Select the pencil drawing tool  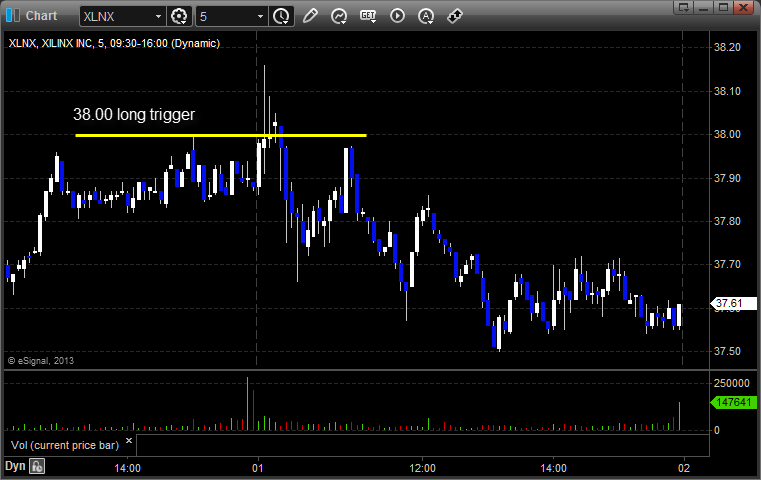(x=310, y=16)
